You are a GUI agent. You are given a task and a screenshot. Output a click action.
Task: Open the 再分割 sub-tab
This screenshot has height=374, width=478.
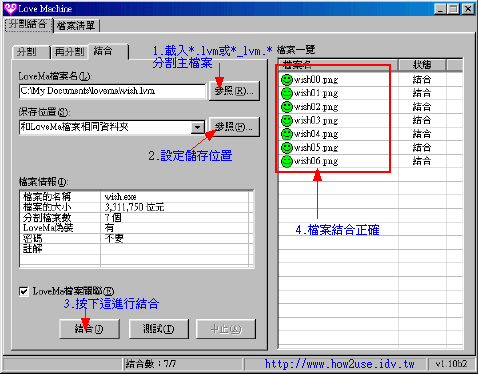pos(69,52)
